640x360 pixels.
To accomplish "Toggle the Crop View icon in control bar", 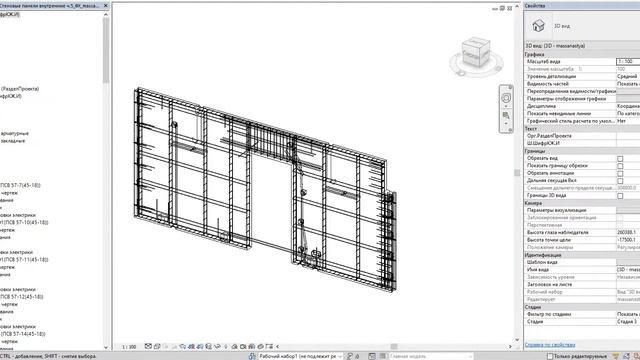I will click(192, 346).
